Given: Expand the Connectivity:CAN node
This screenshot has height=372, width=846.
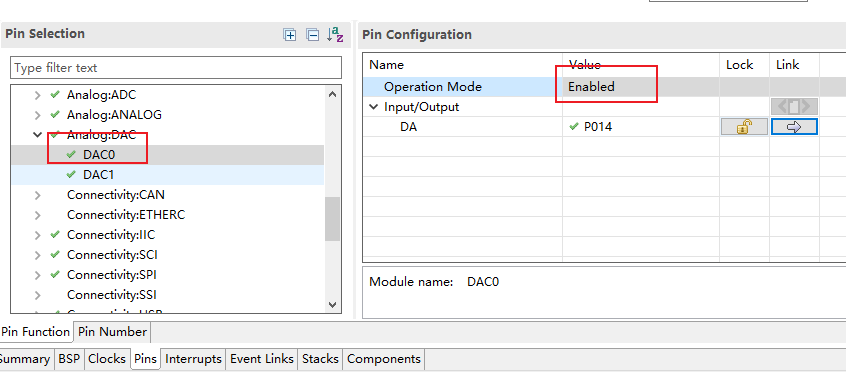Looking at the screenshot, I should 37,195.
